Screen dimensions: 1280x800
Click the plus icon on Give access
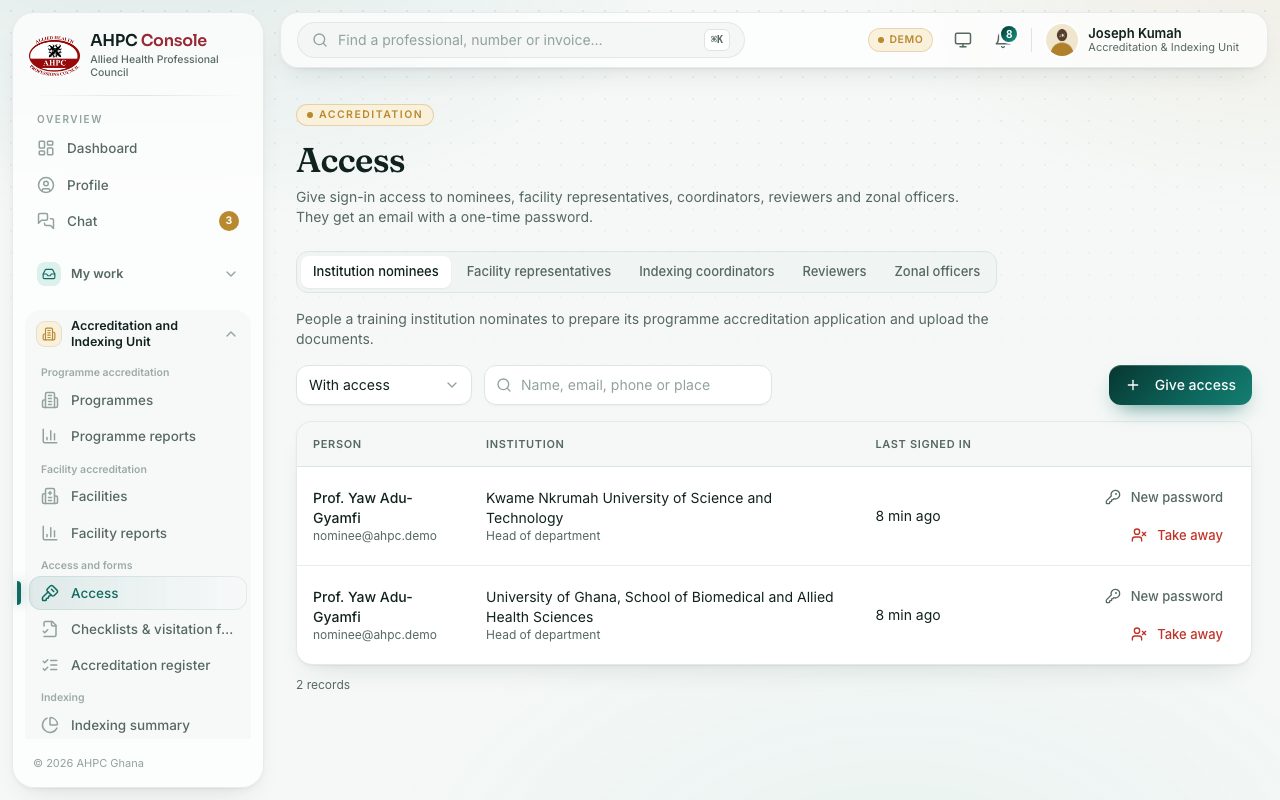pyautogui.click(x=1133, y=385)
